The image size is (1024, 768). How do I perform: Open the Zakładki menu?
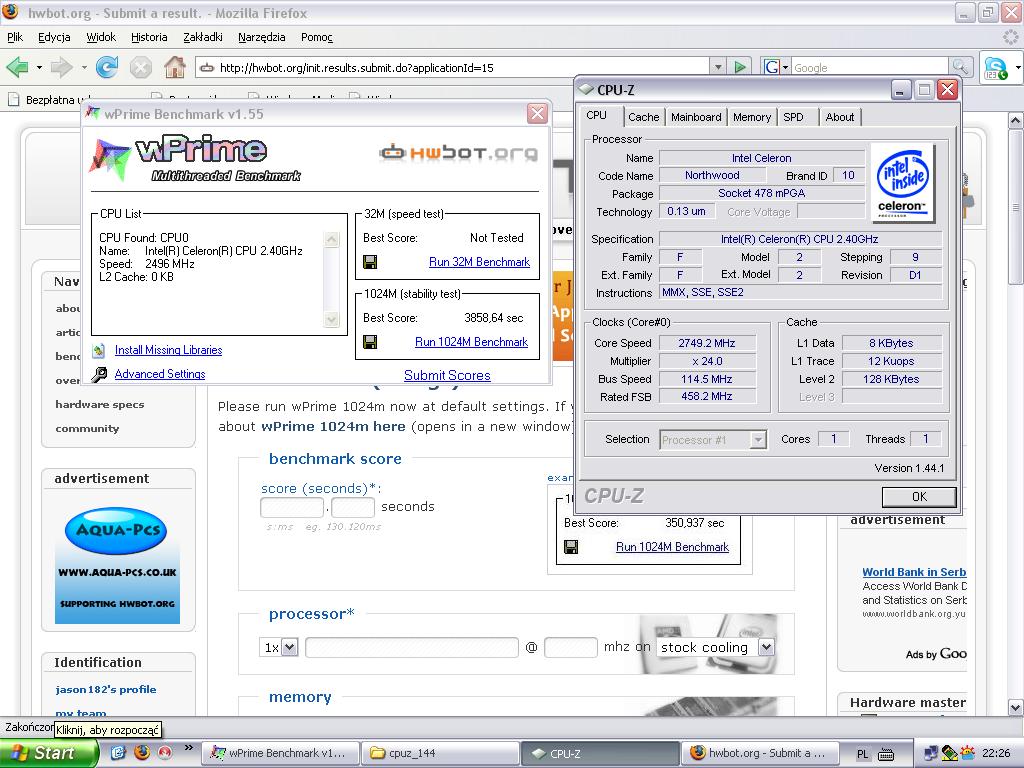tap(203, 37)
